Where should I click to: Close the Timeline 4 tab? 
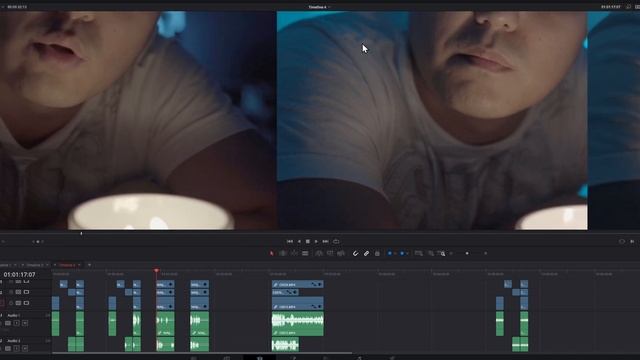[55, 265]
